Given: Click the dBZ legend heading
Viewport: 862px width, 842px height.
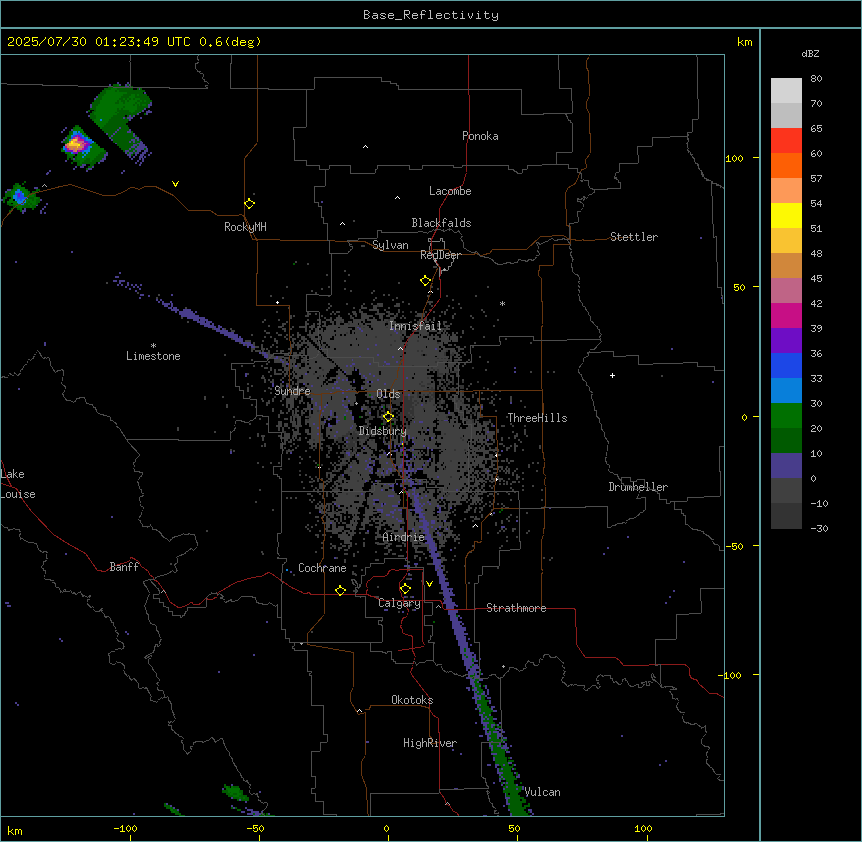Looking at the screenshot, I should [810, 54].
